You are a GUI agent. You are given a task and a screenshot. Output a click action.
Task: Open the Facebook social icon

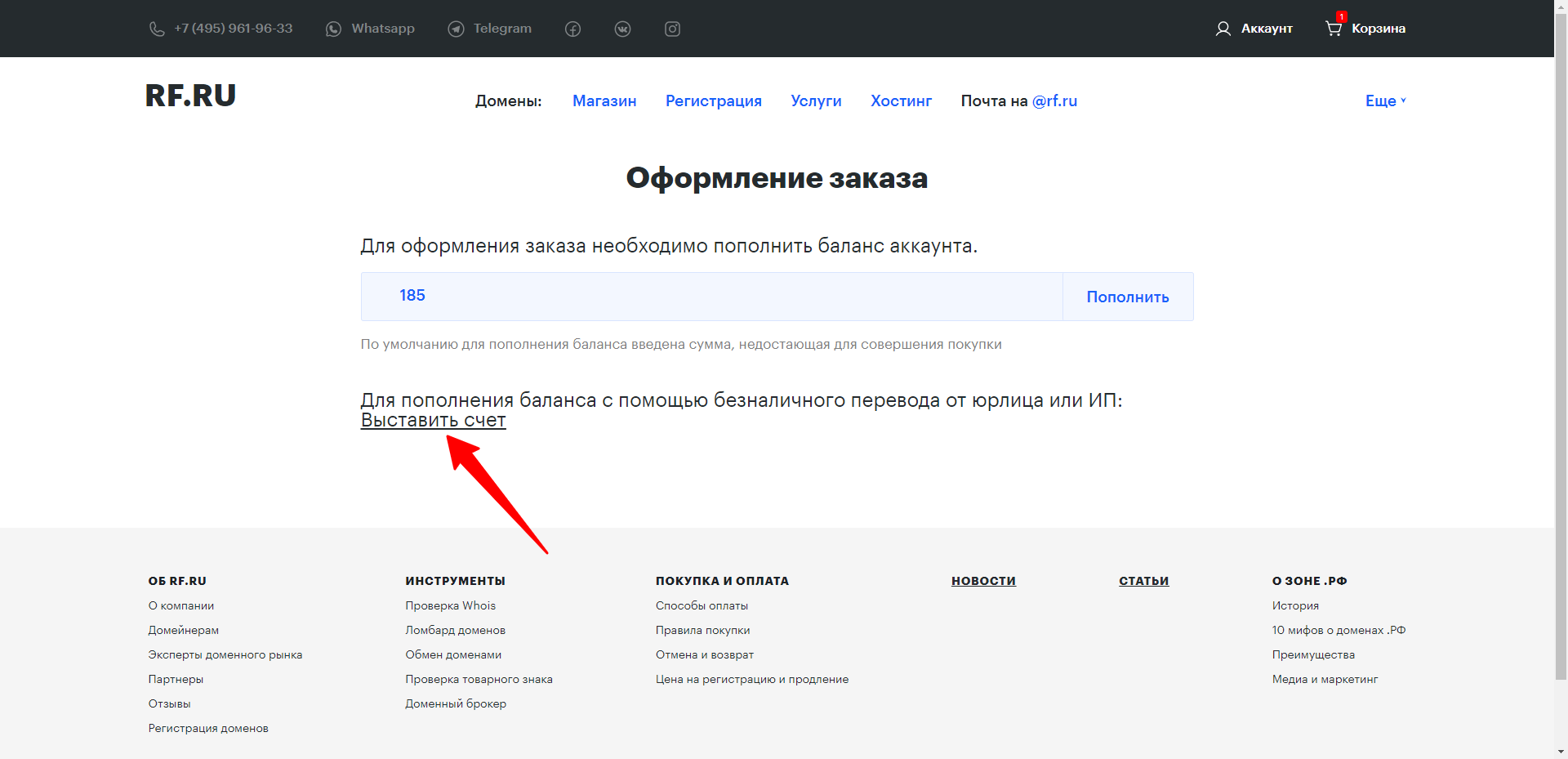click(x=572, y=29)
